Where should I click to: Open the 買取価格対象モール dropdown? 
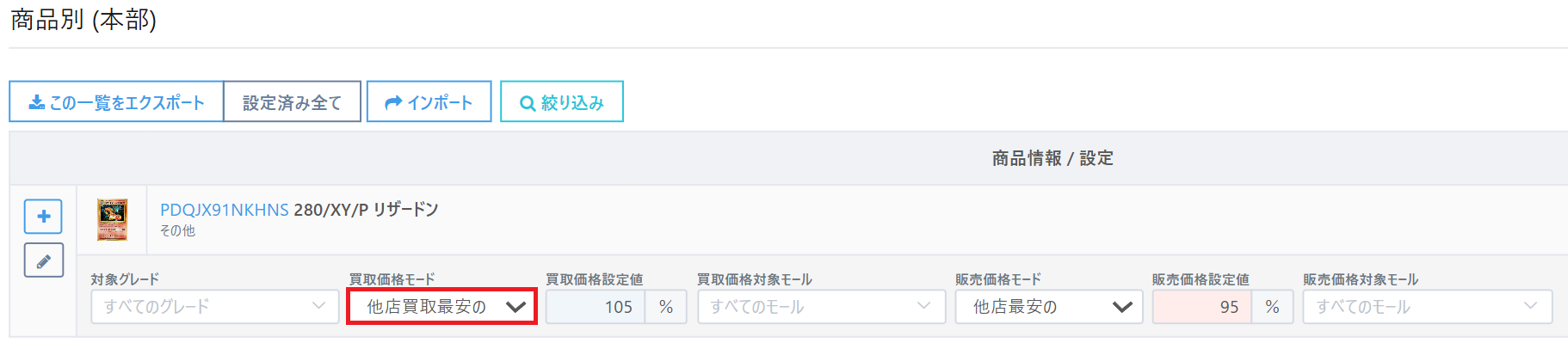point(821,307)
